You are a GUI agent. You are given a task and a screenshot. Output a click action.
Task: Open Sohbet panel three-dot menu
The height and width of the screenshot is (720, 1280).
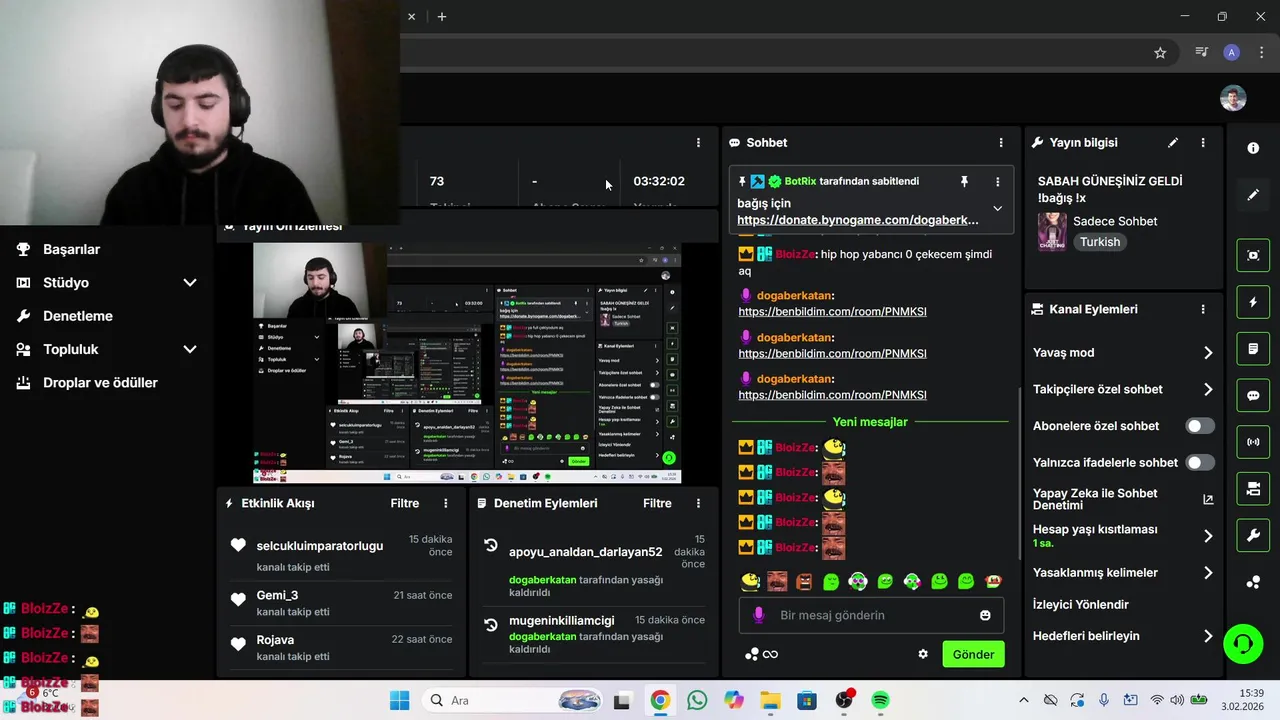[1001, 143]
